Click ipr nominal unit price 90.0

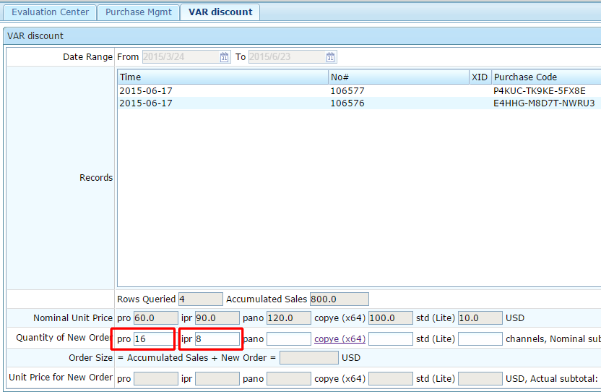(x=217, y=318)
